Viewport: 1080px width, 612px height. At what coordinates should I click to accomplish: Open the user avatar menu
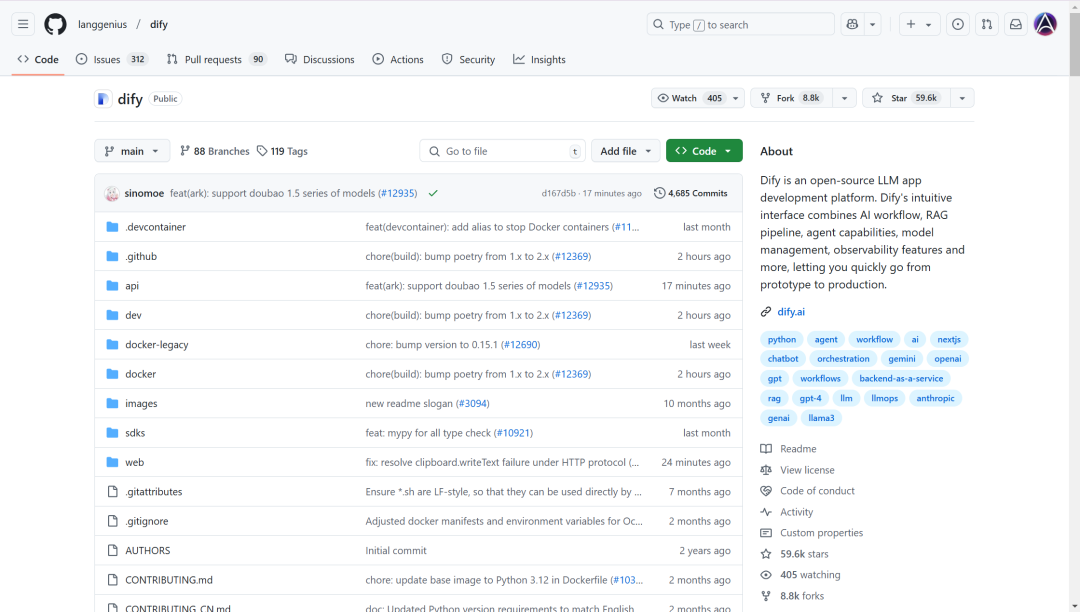tap(1045, 25)
